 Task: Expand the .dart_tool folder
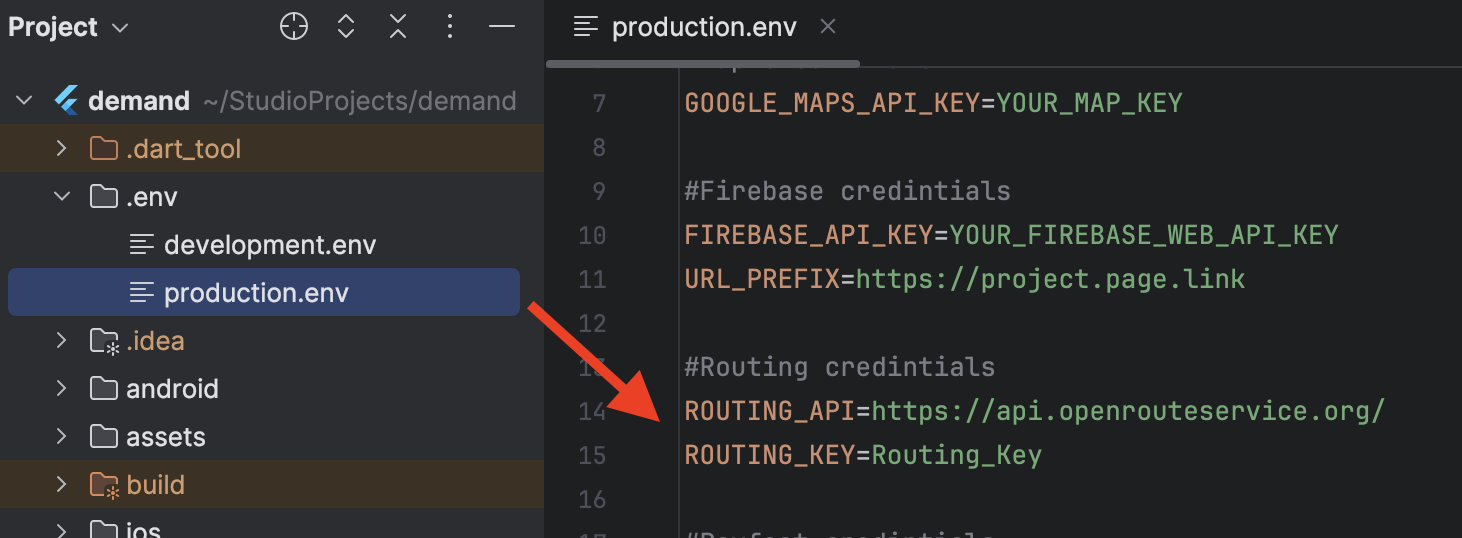click(61, 149)
